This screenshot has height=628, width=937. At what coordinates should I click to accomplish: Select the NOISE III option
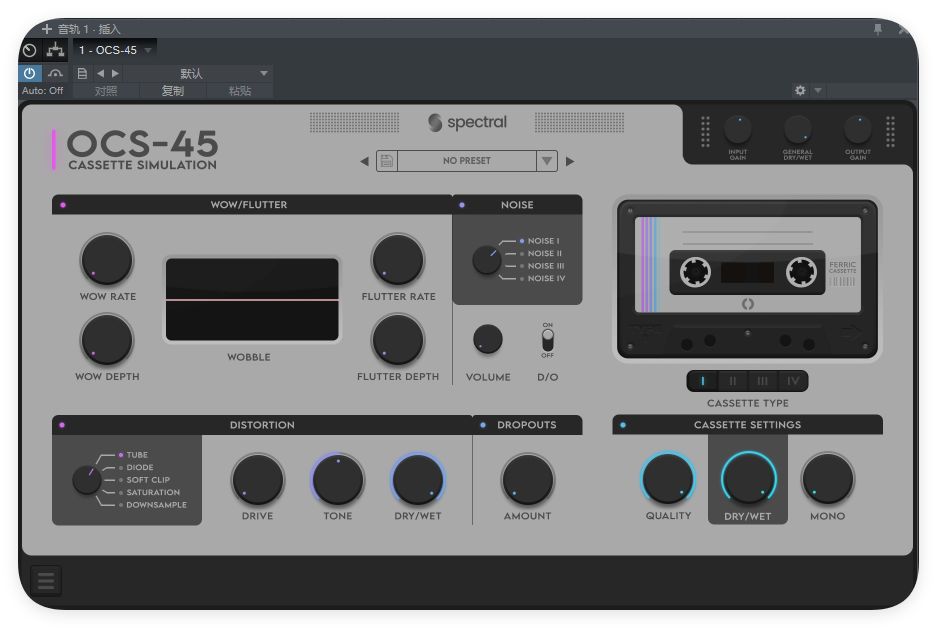pyautogui.click(x=542, y=266)
